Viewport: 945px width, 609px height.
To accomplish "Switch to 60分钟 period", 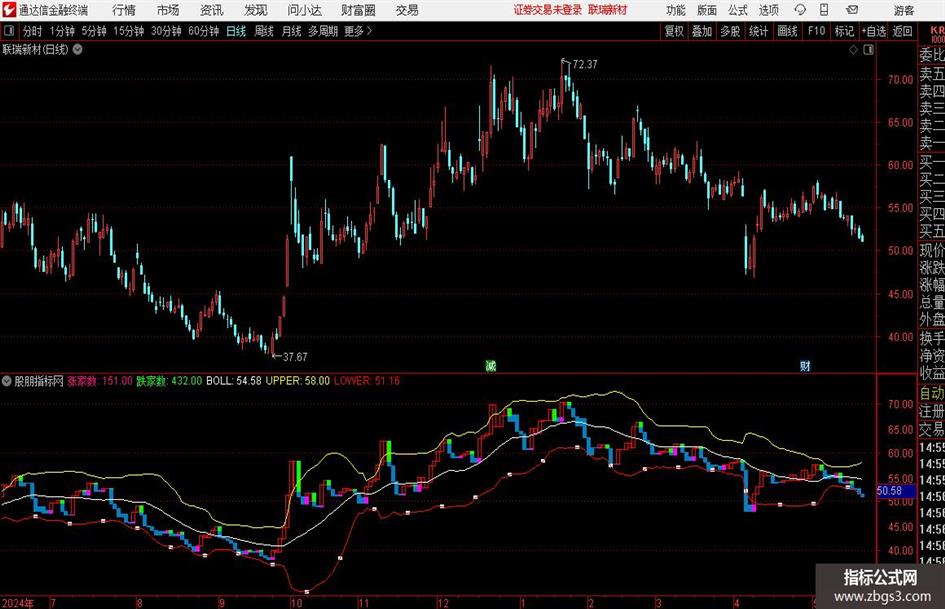I will pos(204,31).
